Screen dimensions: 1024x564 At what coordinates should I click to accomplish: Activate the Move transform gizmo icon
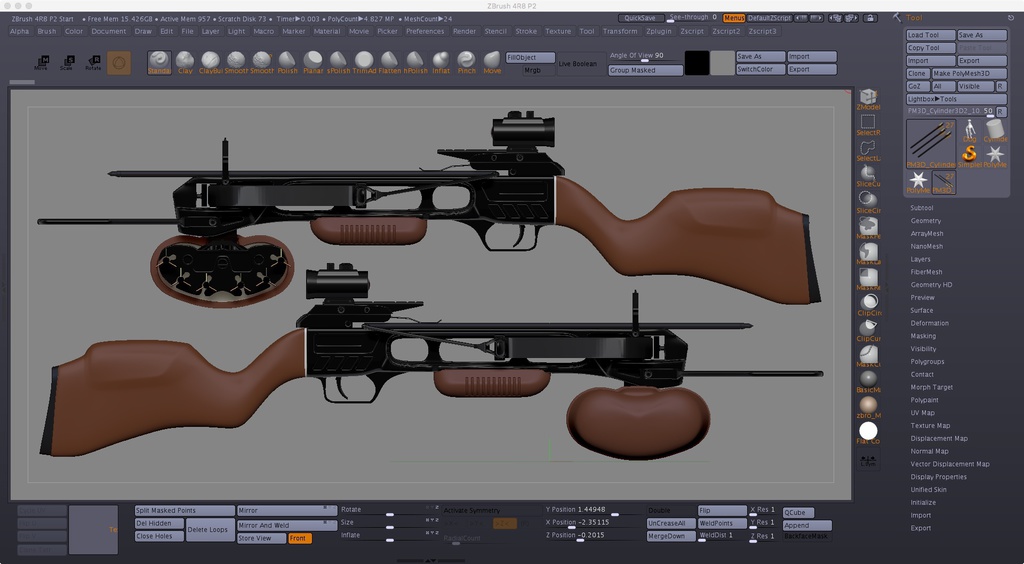(41, 63)
